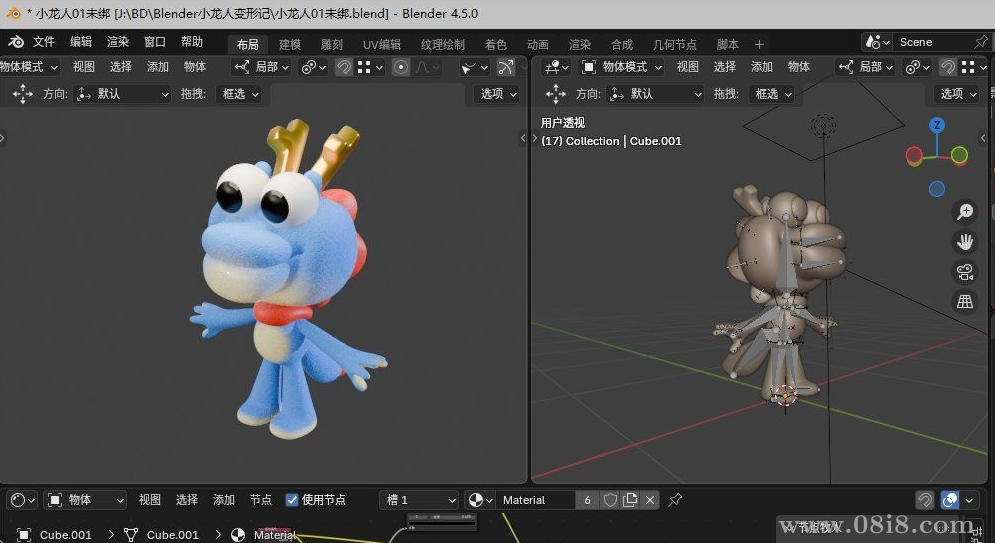Uncheck the 使用节点 checkbox

click(292, 500)
